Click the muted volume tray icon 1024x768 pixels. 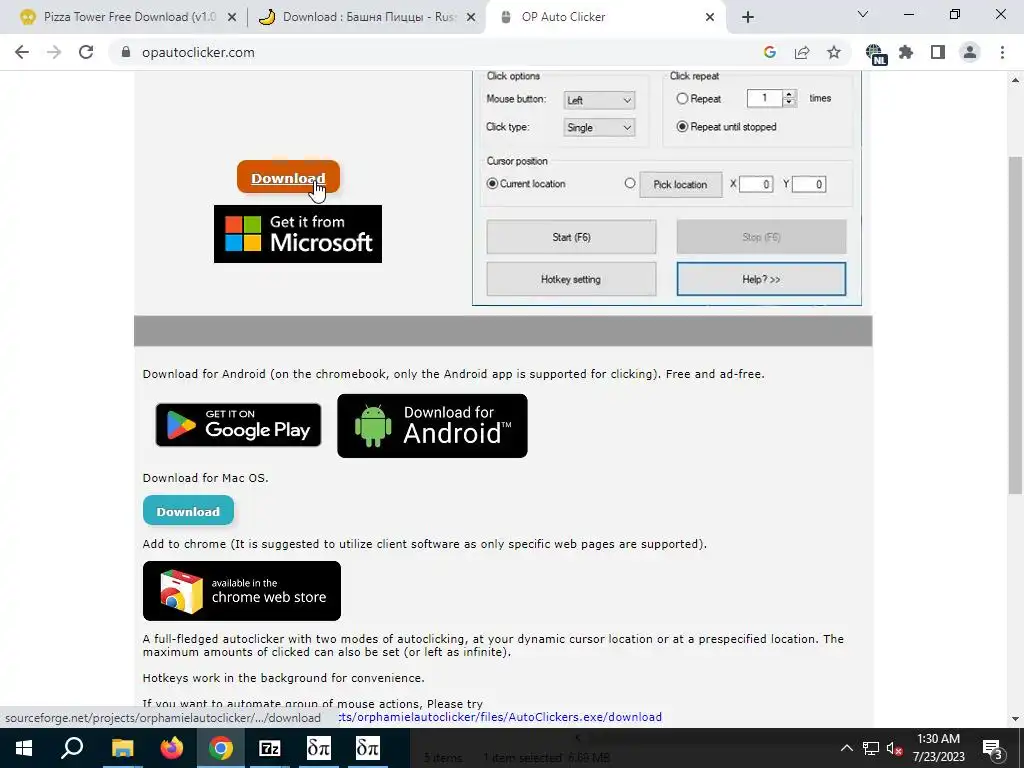click(x=894, y=748)
